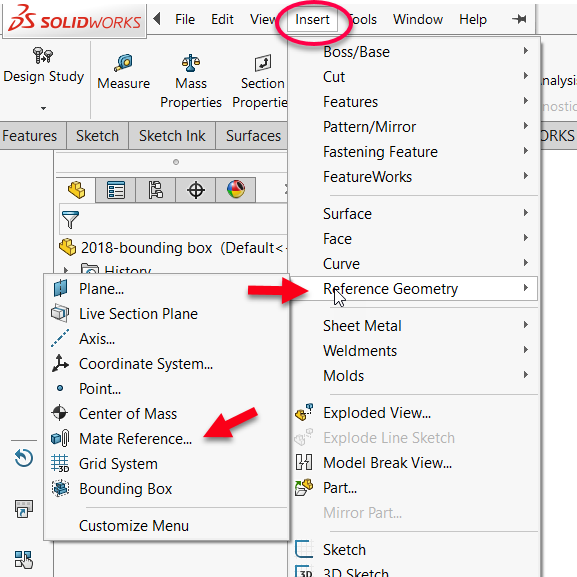Select Coordinate System menu entry
Screen dimensions: 577x577
coord(146,364)
